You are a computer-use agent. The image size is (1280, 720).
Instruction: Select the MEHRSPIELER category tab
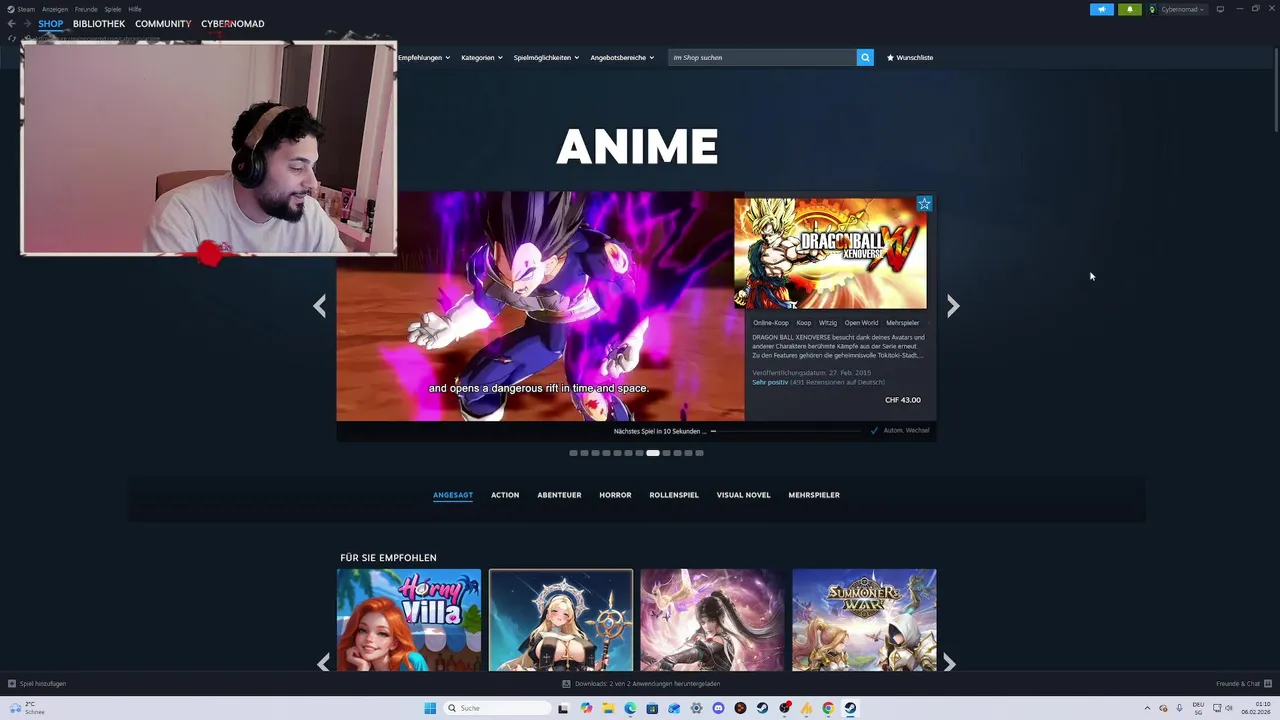pos(814,495)
